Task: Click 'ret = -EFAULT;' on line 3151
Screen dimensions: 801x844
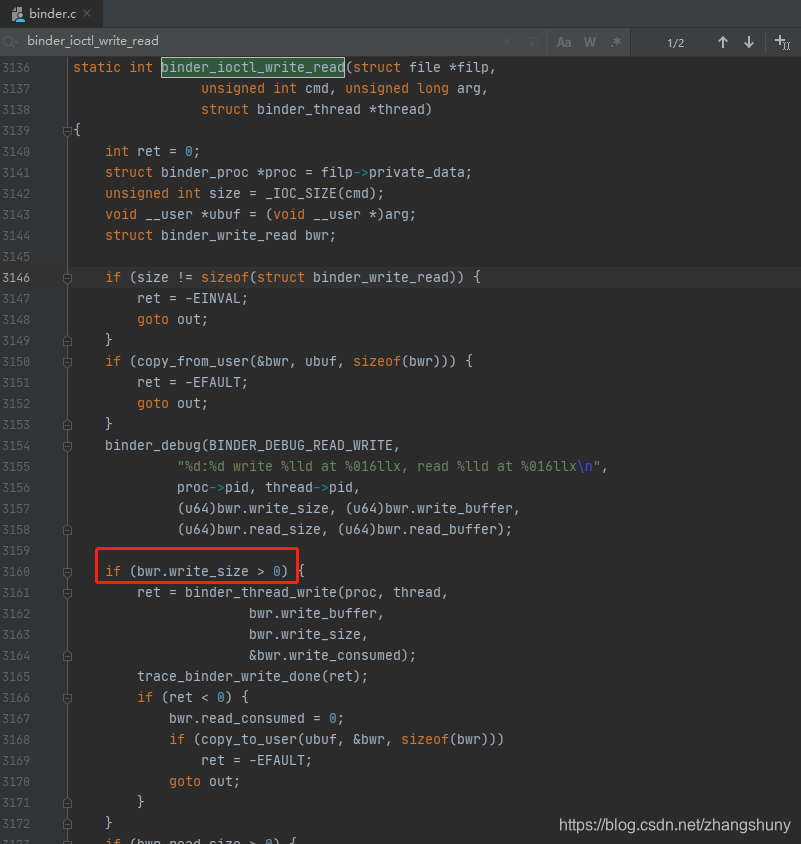Action: (x=192, y=382)
